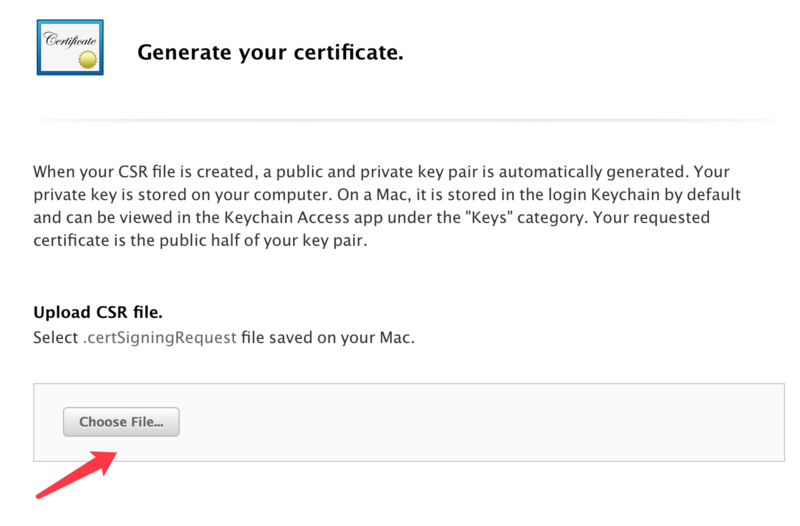
Task: Click the line "certificate is the public half"
Action: click(200, 240)
